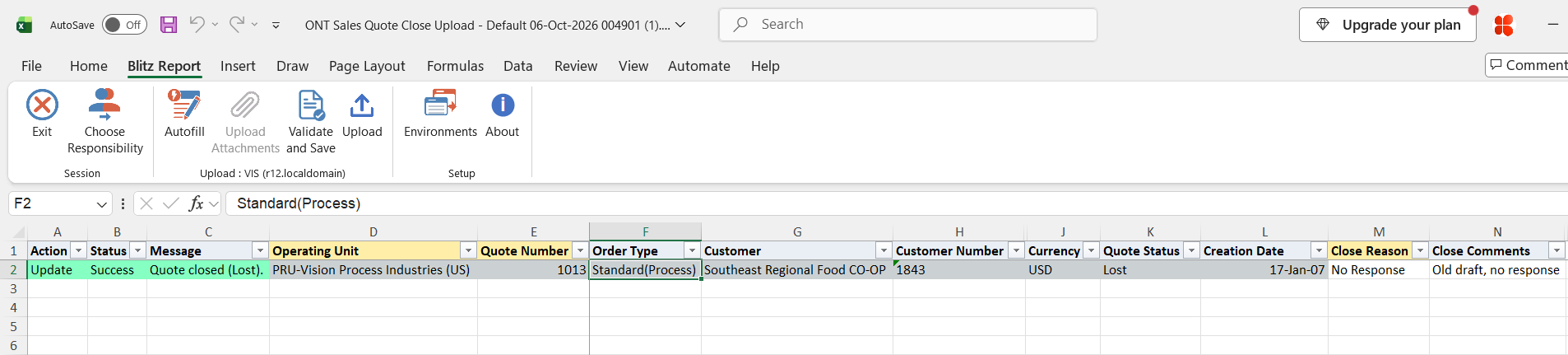1568x355 pixels.
Task: Open the Help tab
Action: click(765, 66)
